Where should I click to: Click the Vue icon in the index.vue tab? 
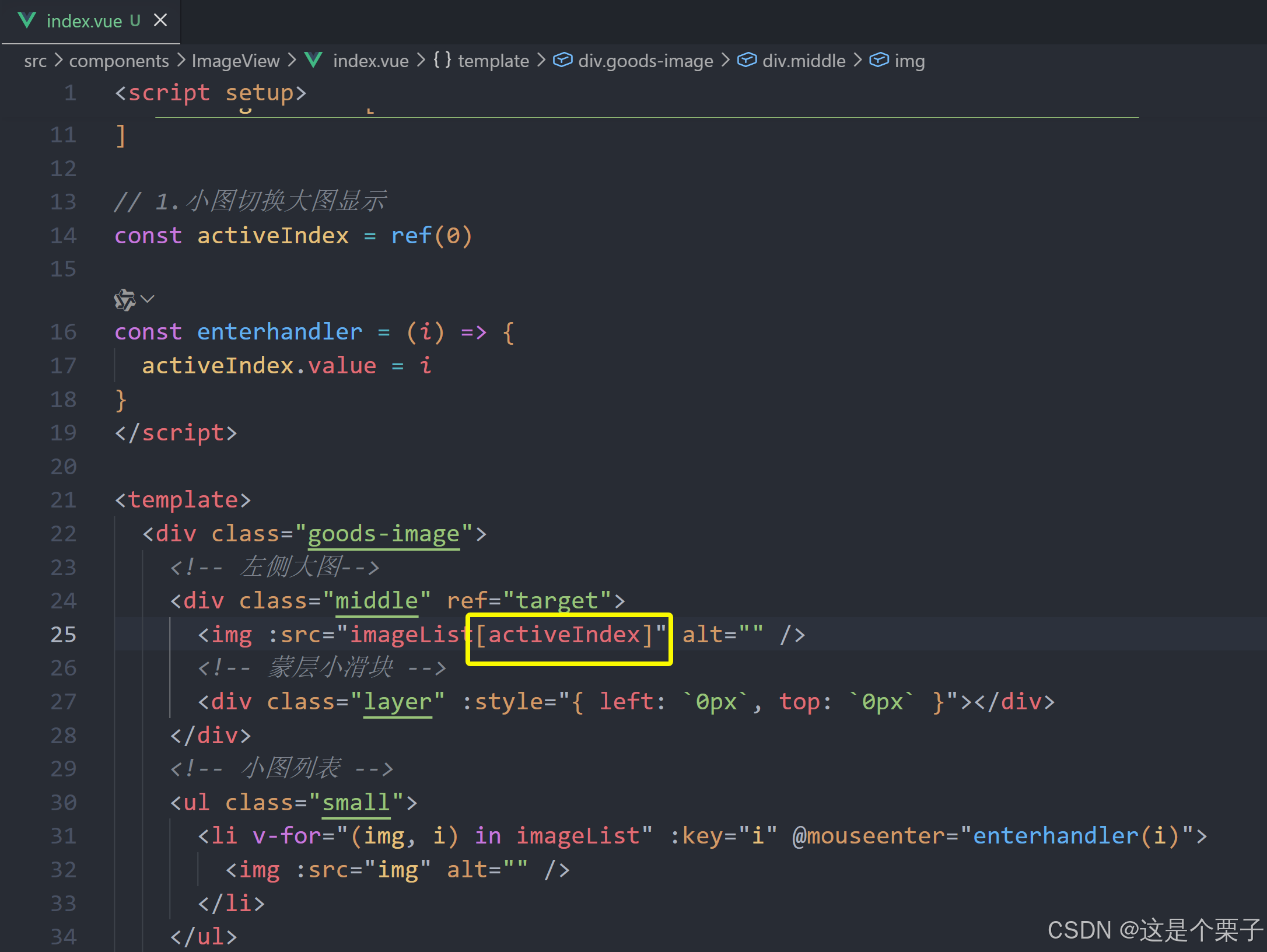27,20
